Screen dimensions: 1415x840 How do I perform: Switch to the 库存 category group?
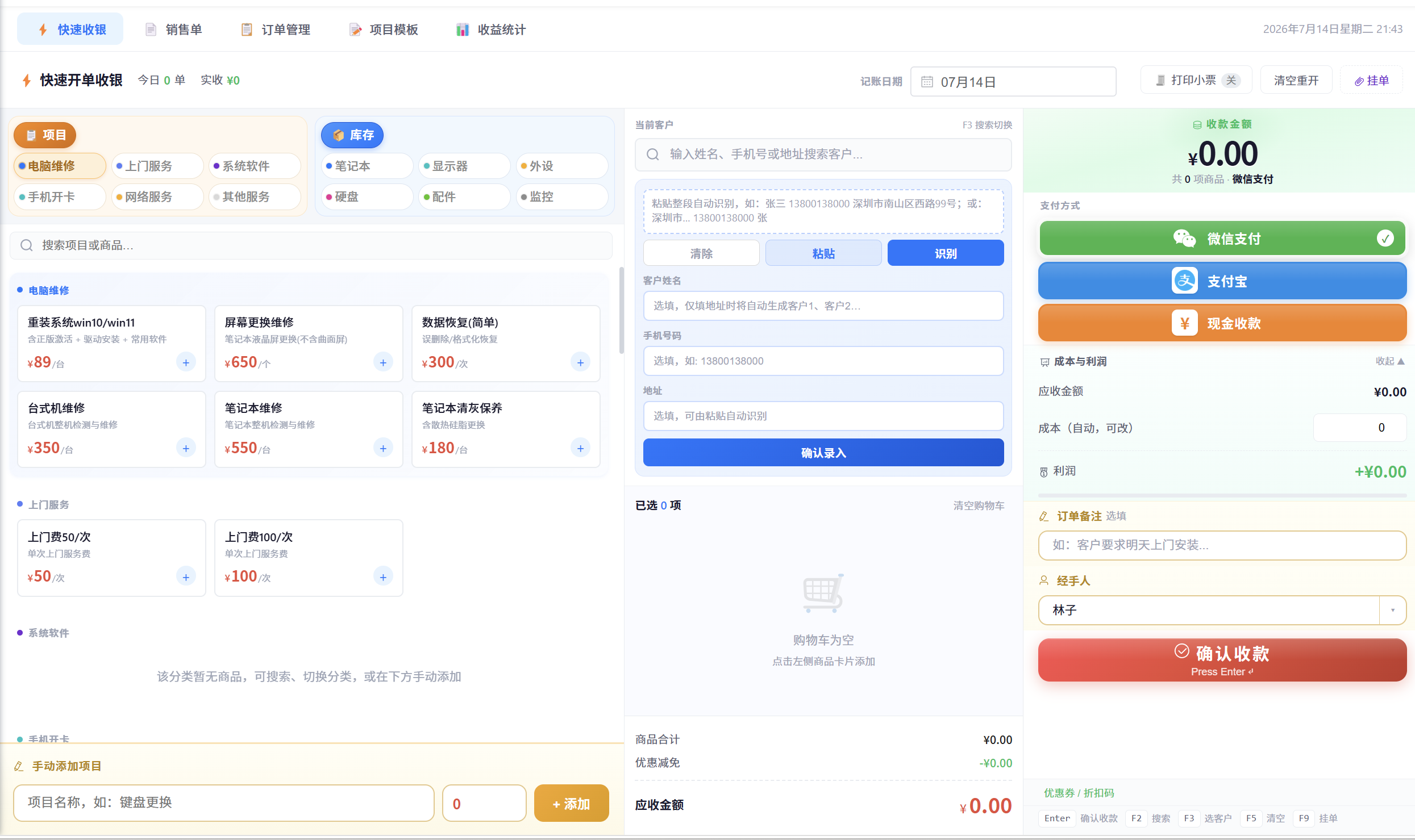coord(352,135)
